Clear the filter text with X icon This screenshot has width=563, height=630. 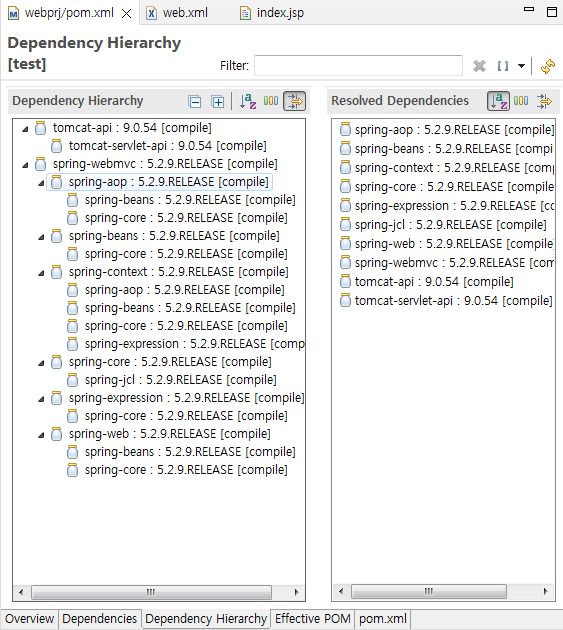click(x=479, y=66)
